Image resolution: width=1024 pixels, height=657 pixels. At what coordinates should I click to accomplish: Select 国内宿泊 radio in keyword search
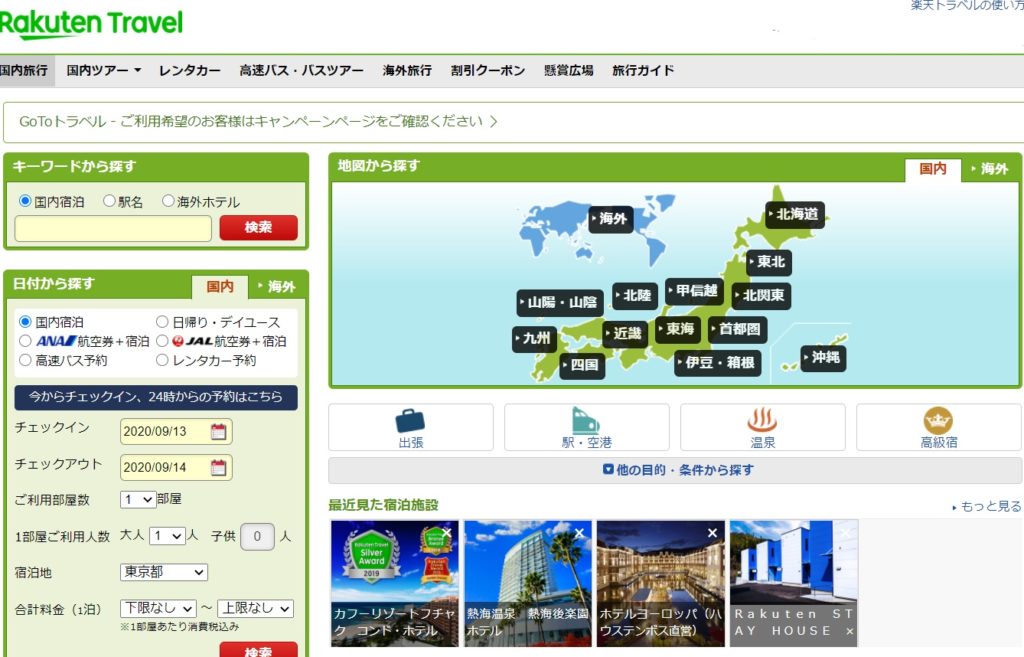[x=25, y=201]
